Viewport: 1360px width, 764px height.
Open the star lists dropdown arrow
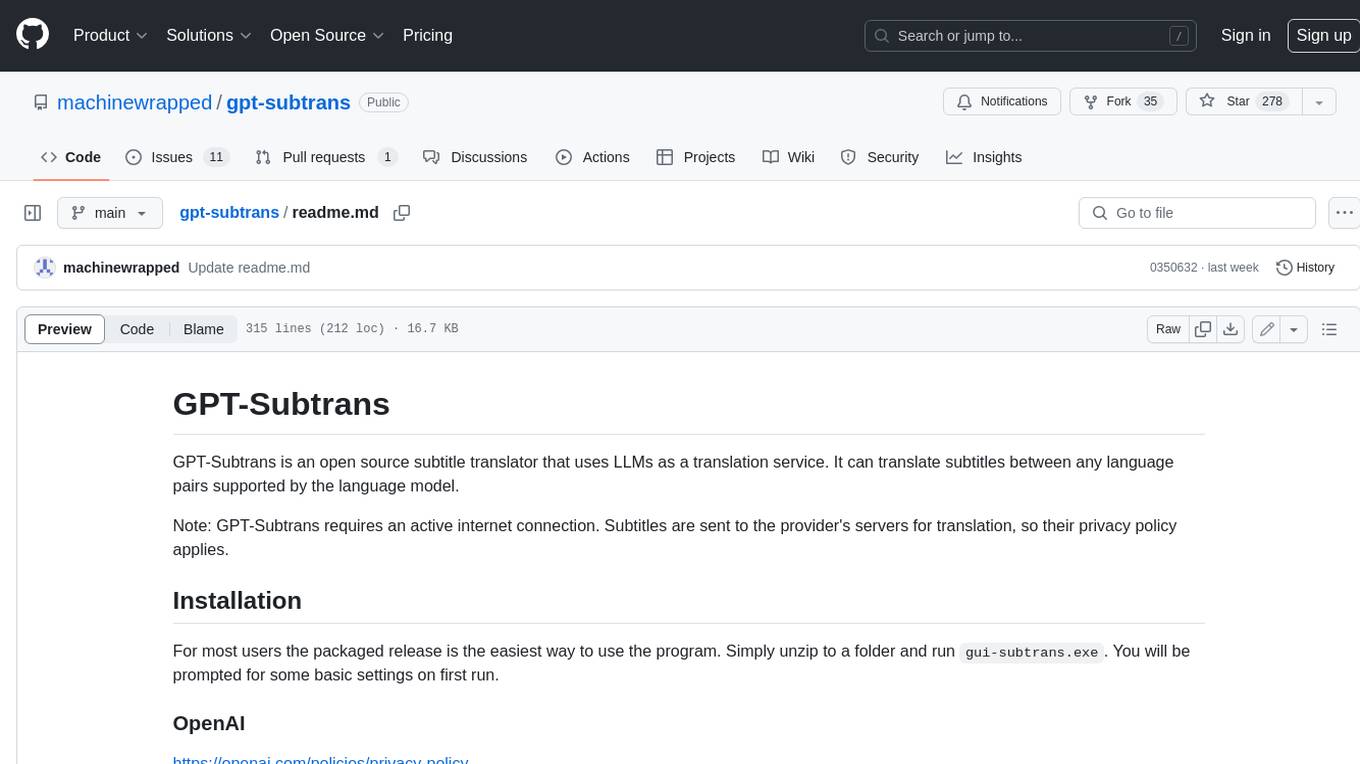pos(1319,102)
